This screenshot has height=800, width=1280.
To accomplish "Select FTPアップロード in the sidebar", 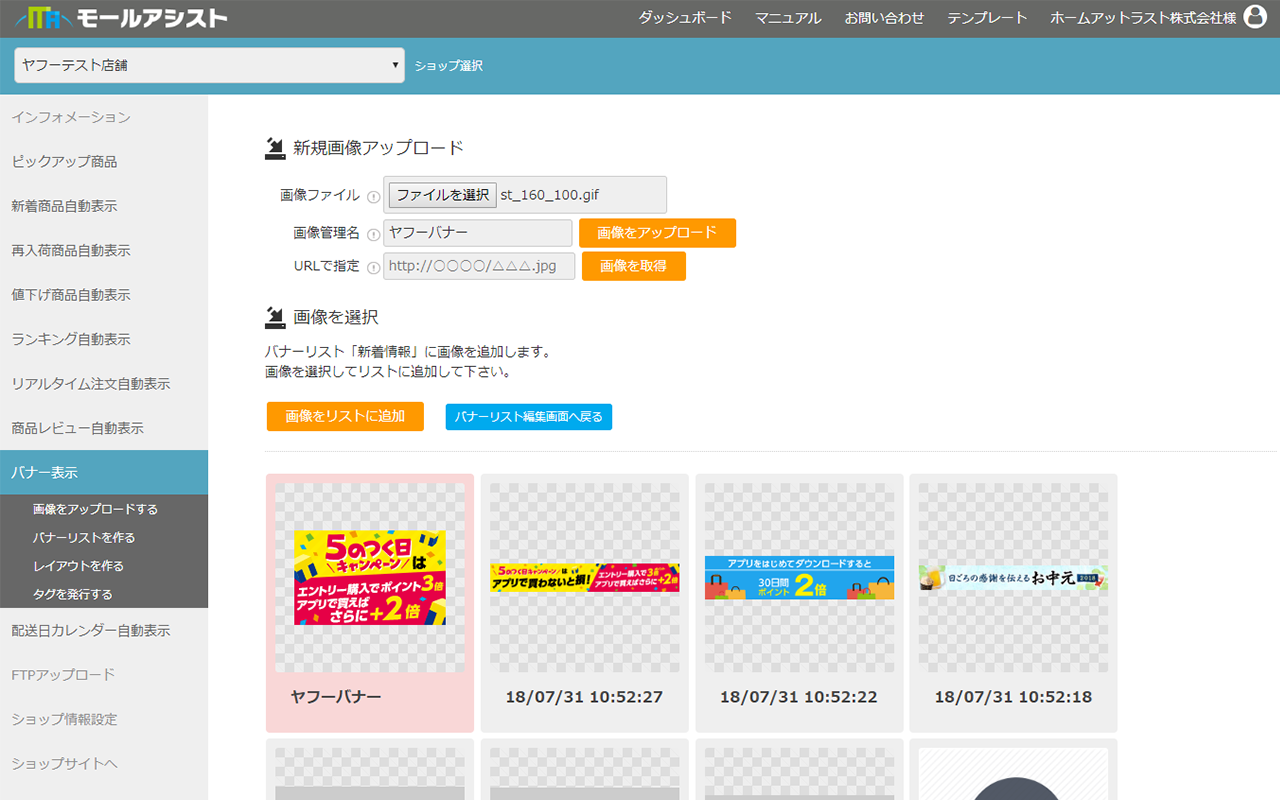I will point(104,675).
